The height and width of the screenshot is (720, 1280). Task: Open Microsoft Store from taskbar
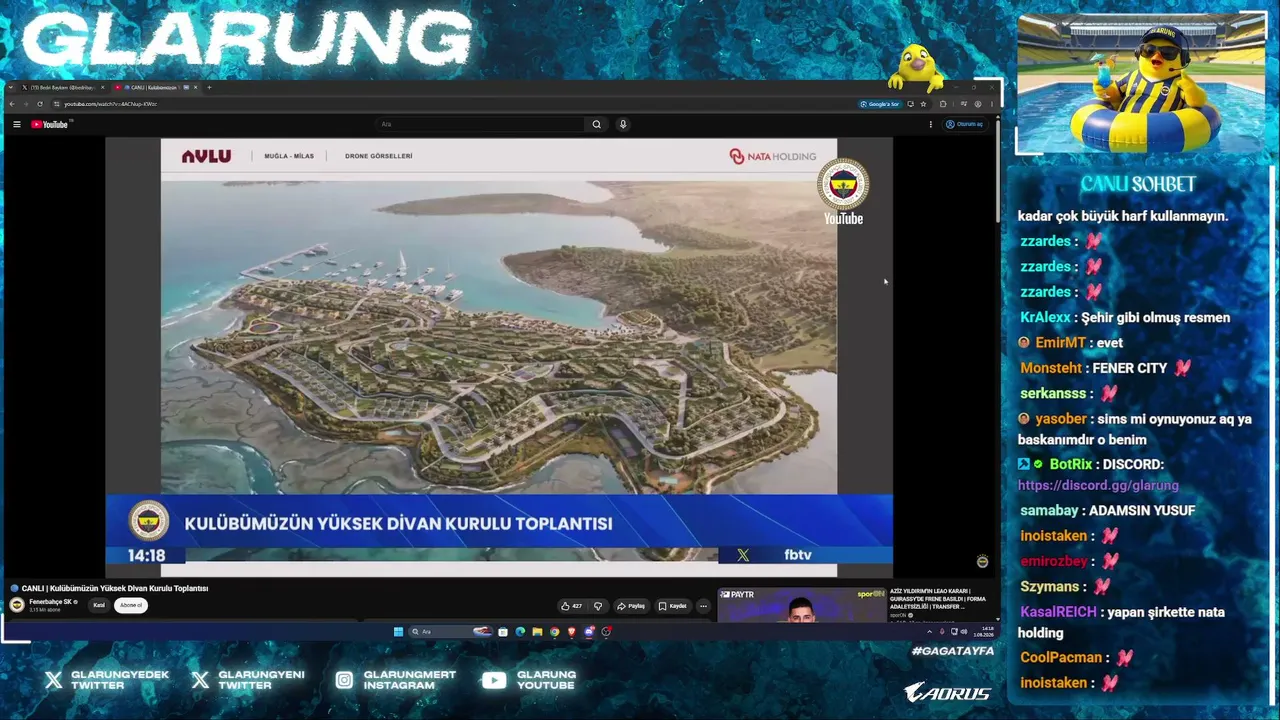(503, 632)
